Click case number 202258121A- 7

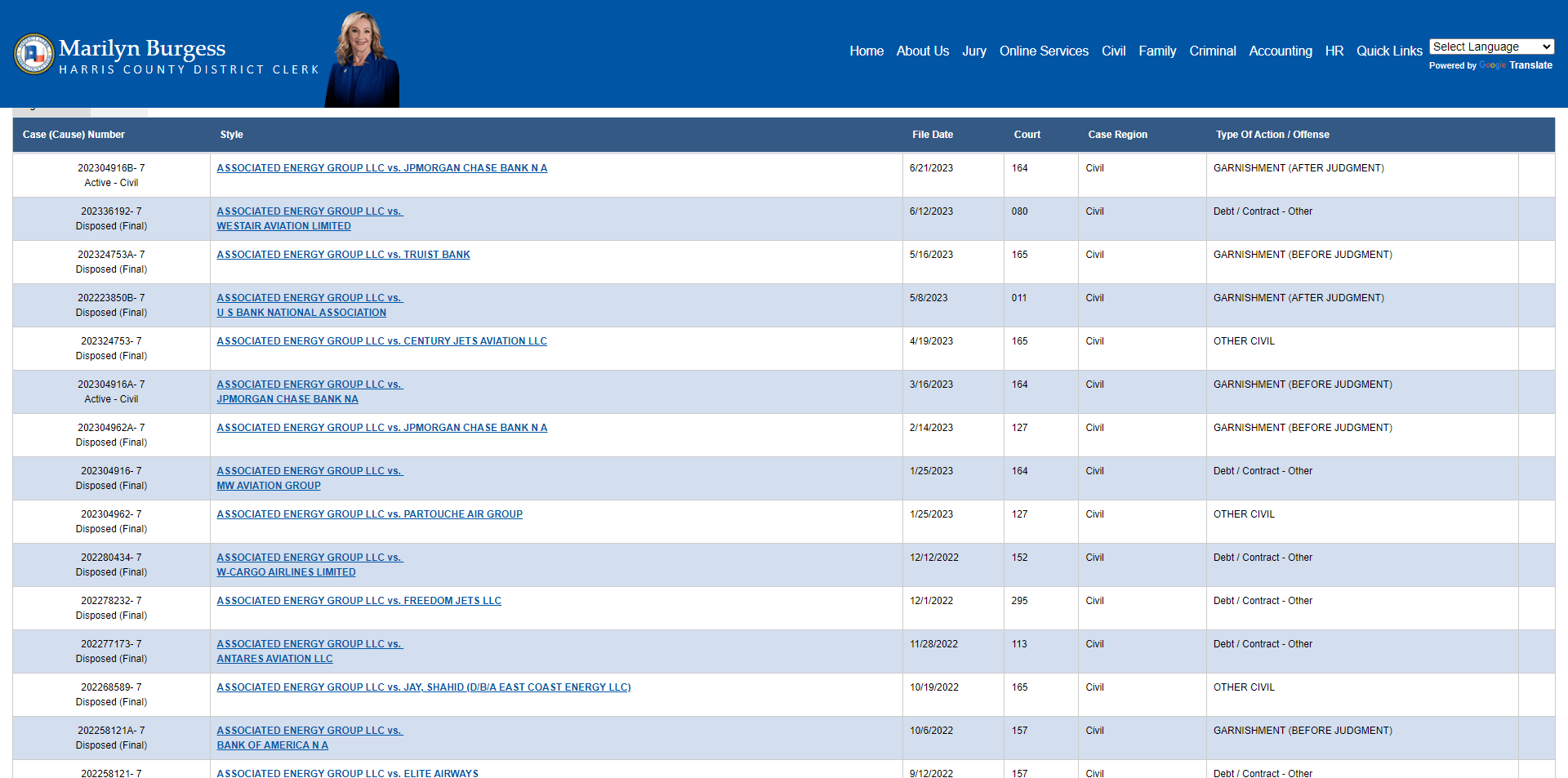[111, 731]
